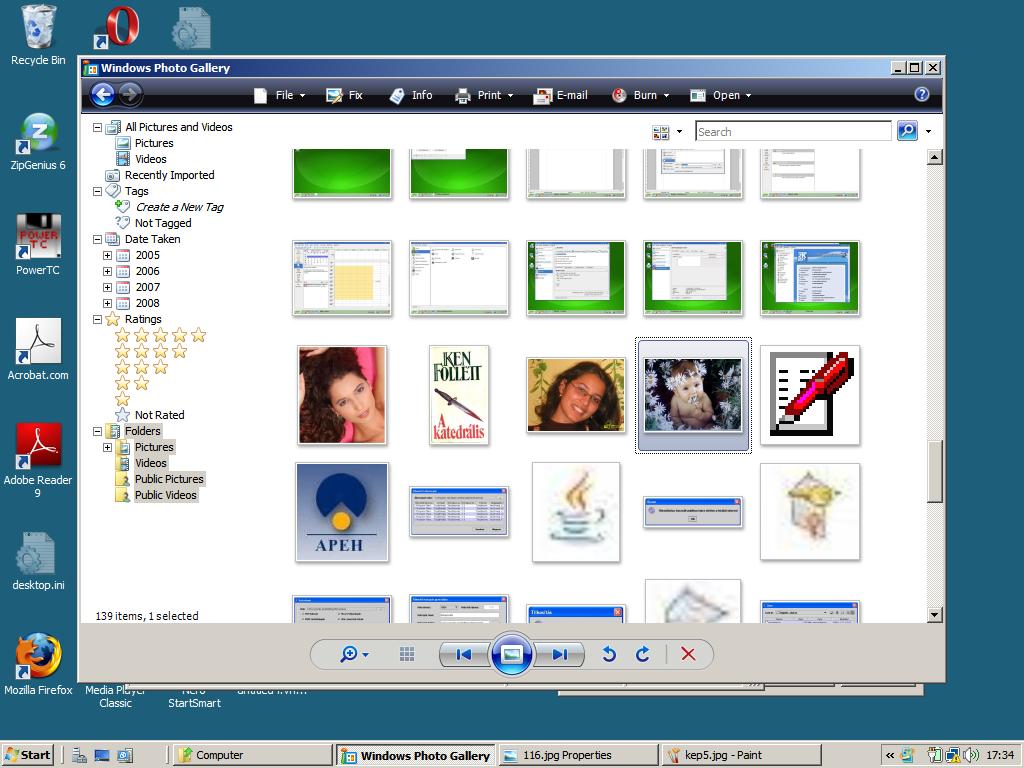1024x768 pixels.
Task: Click the Search input field
Action: tap(792, 132)
